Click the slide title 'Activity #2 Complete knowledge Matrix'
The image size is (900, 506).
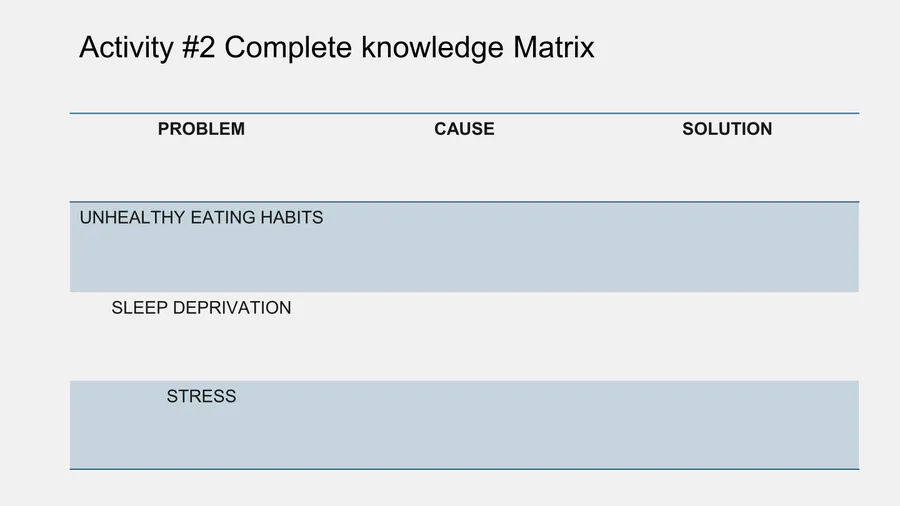pos(336,47)
